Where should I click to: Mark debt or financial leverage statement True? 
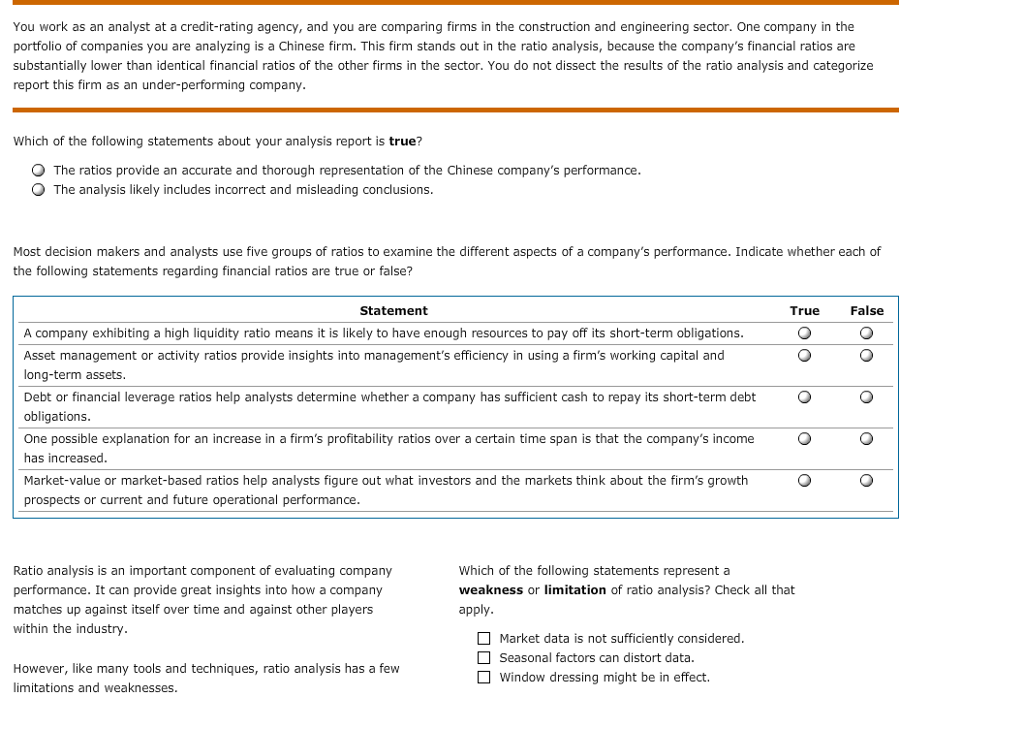tap(805, 397)
